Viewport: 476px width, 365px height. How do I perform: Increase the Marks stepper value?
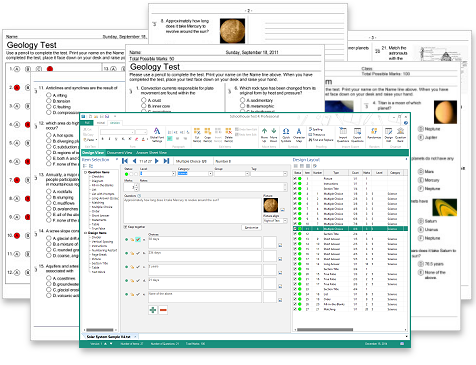pyautogui.click(x=136, y=185)
